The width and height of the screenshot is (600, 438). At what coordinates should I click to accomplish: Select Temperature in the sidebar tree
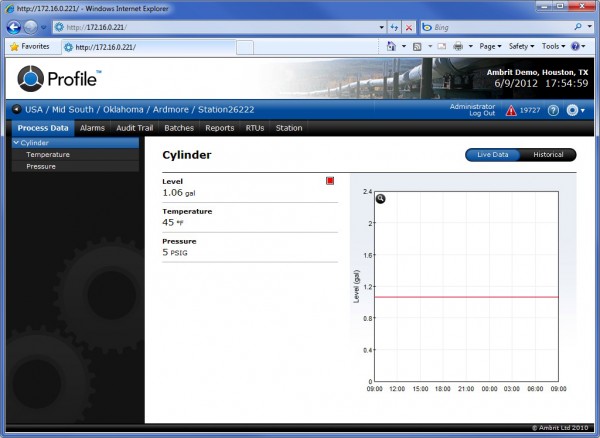coord(75,155)
